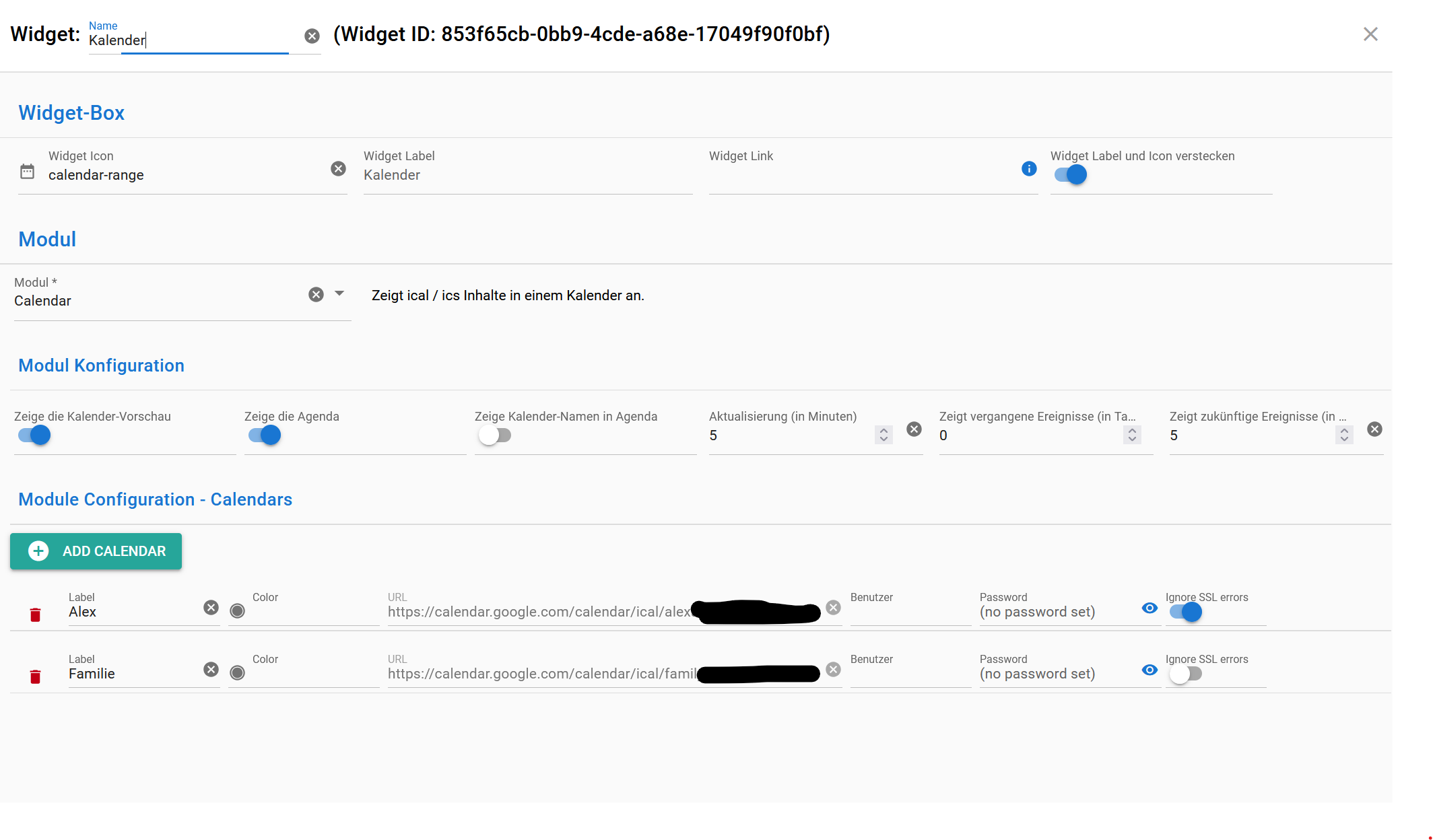Image resolution: width=1433 pixels, height=840 pixels.
Task: Disable Zeige die Kalender-Vorschau toggle
Action: pyautogui.click(x=34, y=435)
